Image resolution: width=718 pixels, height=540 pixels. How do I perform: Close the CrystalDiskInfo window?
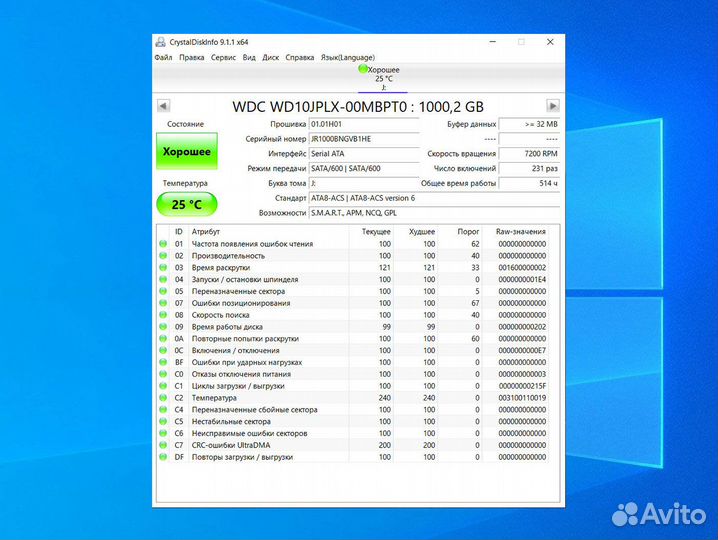(550, 42)
